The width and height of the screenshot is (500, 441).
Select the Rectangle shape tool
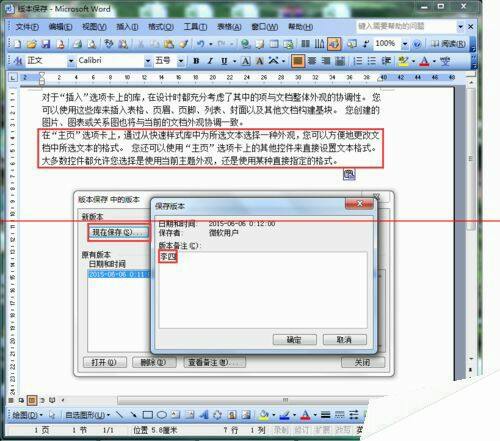[x=148, y=415]
